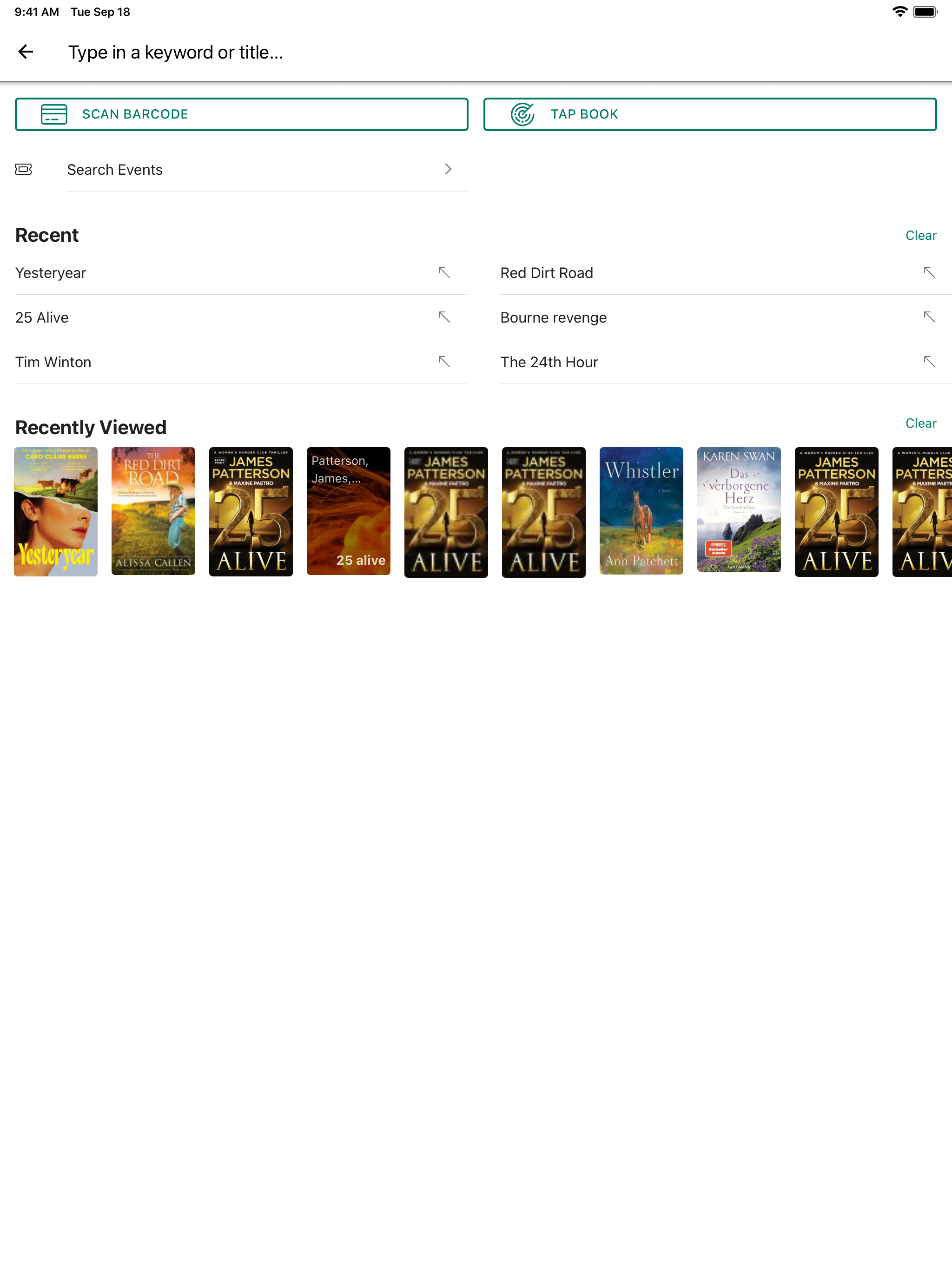
Task: Go back using the back arrow
Action: 26,52
